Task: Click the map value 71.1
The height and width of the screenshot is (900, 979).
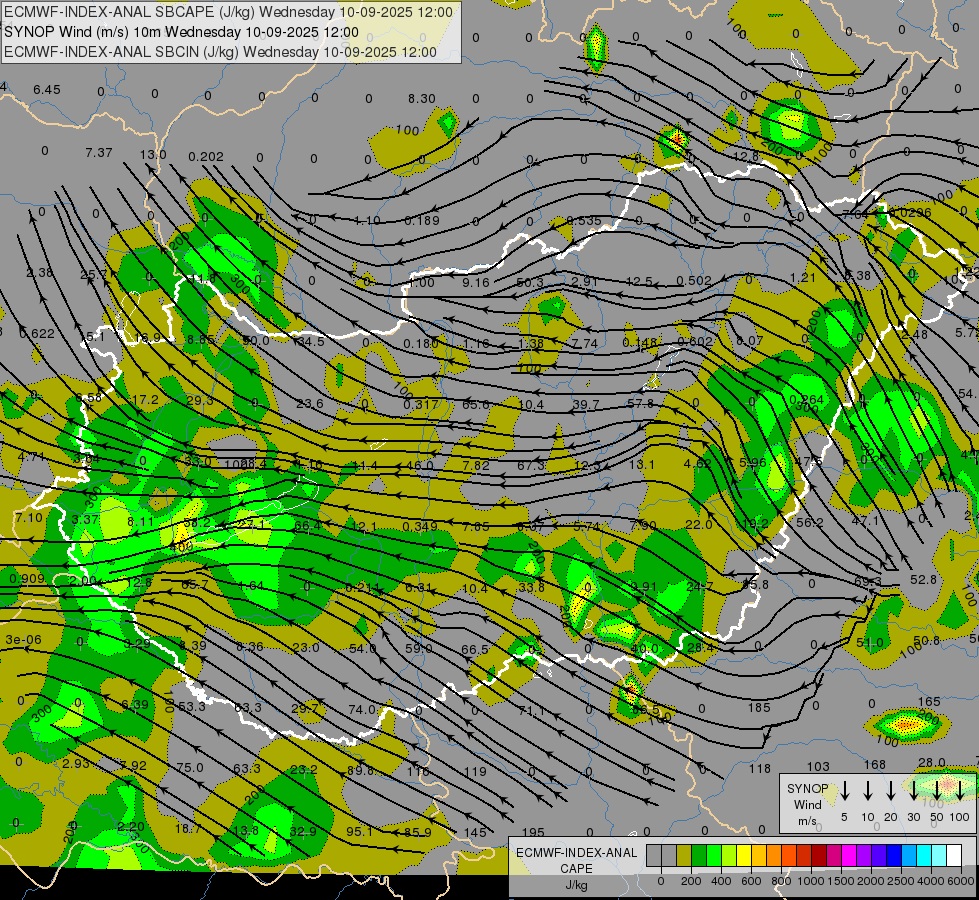Action: [x=532, y=711]
